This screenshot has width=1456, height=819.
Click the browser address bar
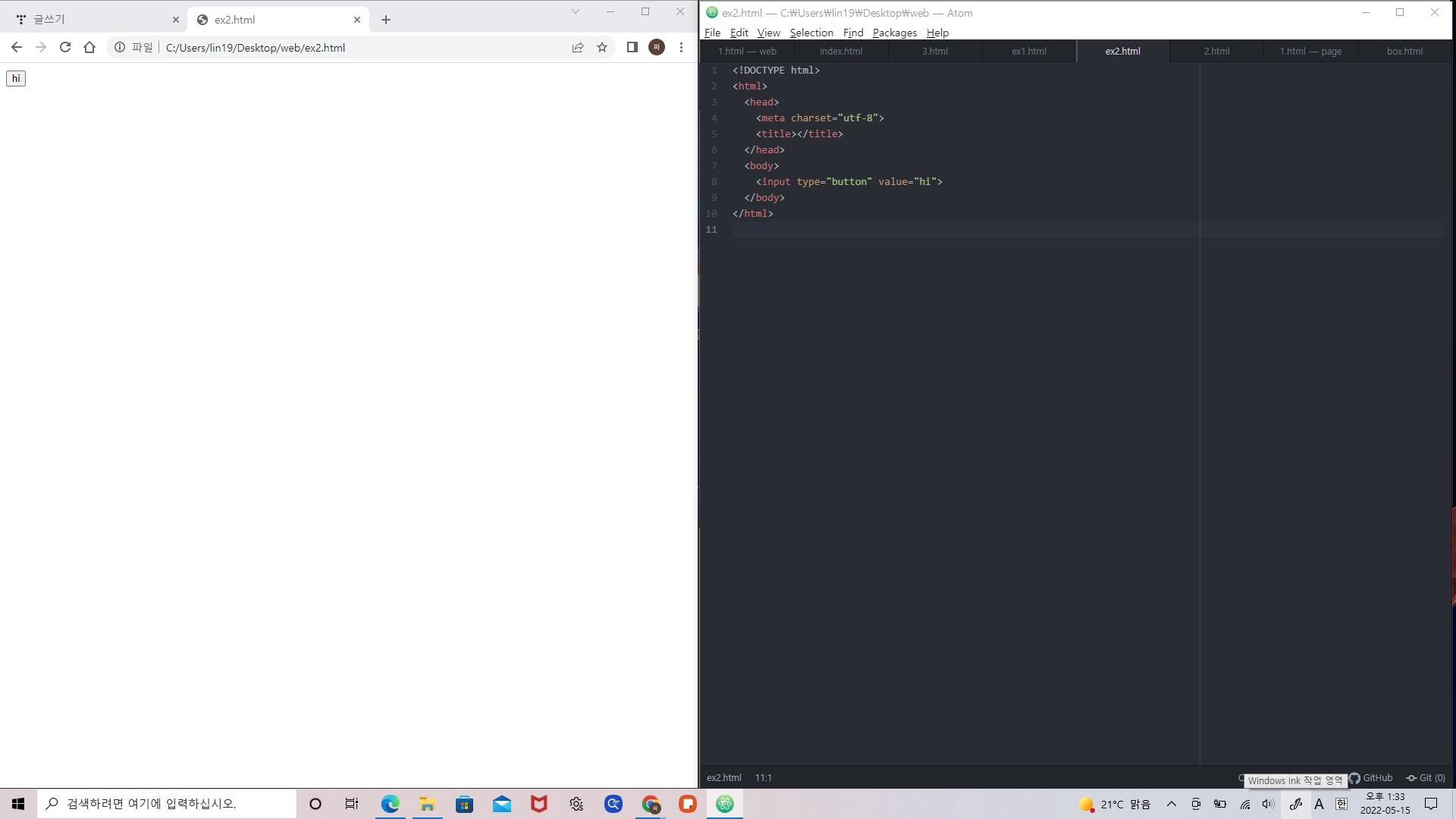click(x=364, y=47)
